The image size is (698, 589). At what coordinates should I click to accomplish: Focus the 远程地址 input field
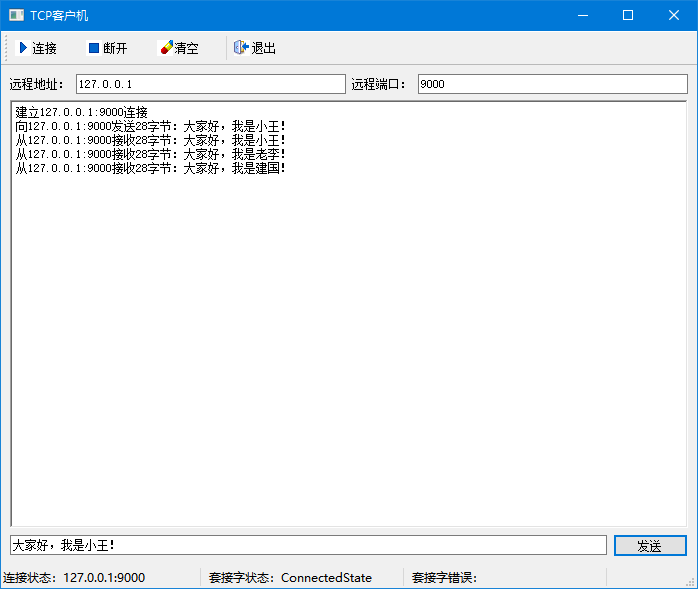tap(211, 84)
